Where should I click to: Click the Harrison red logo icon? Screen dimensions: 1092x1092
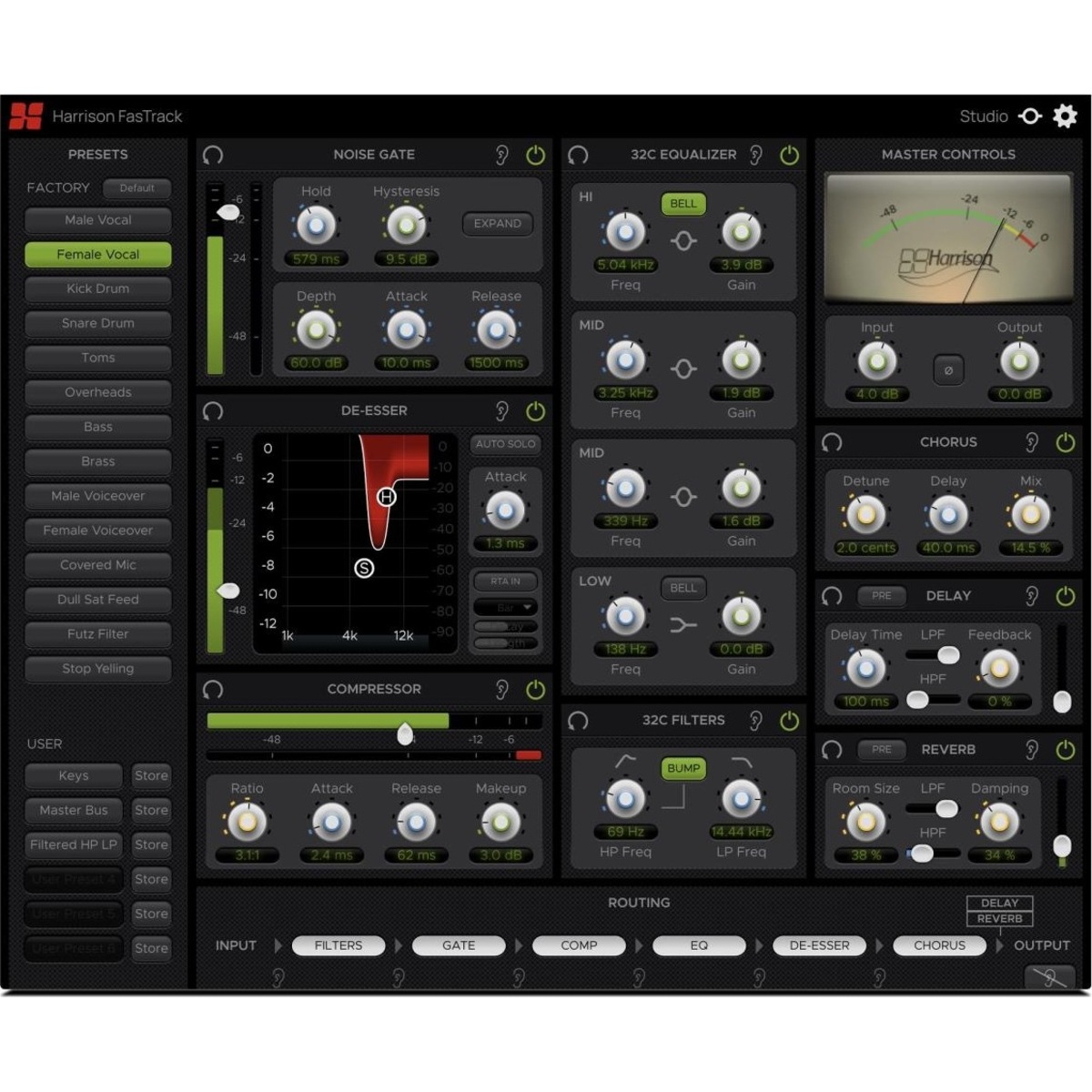[x=26, y=116]
